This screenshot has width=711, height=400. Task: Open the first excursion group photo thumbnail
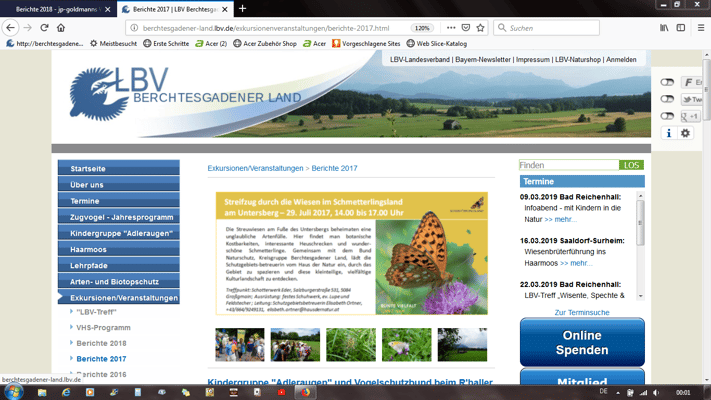pos(239,345)
